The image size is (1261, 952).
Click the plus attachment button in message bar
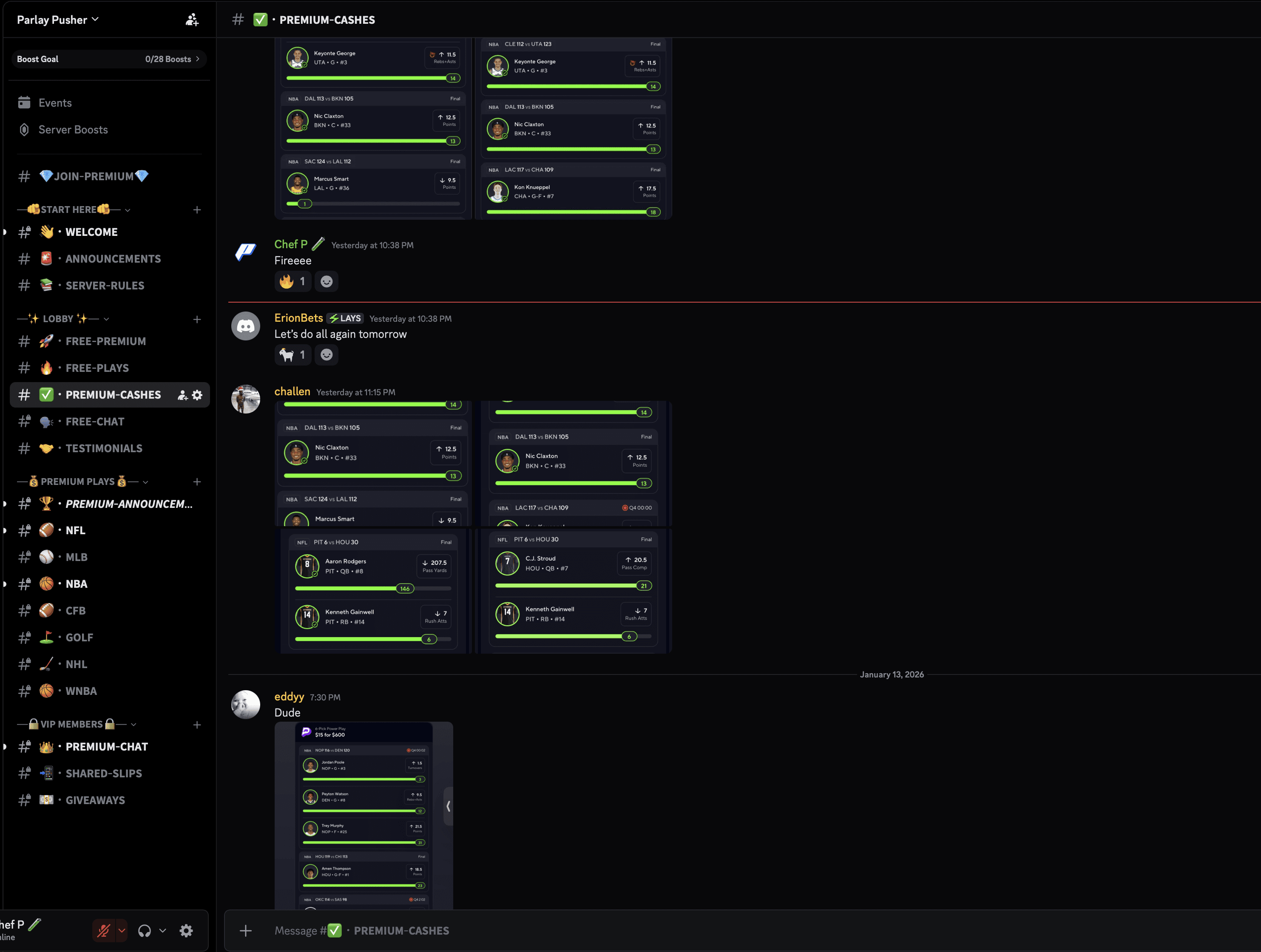click(246, 930)
